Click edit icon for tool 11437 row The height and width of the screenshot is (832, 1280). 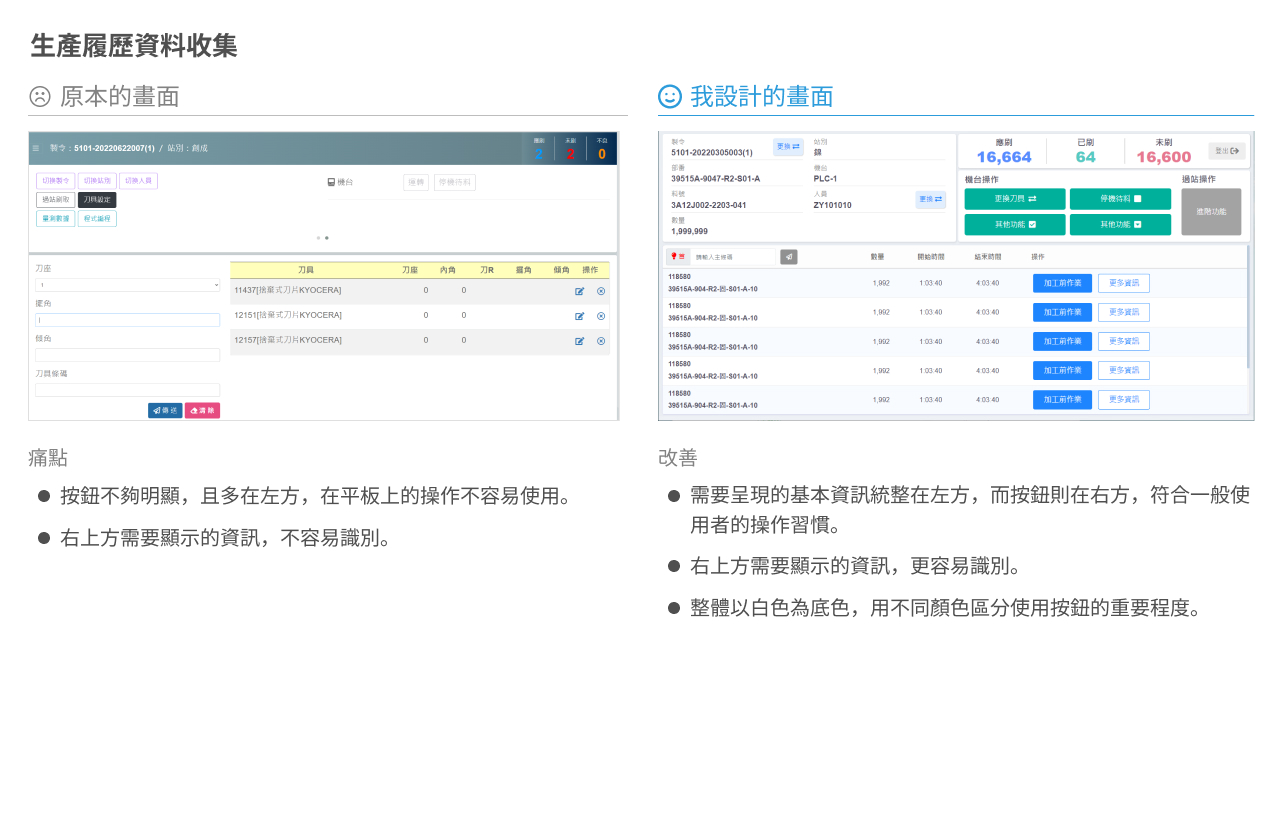click(580, 291)
